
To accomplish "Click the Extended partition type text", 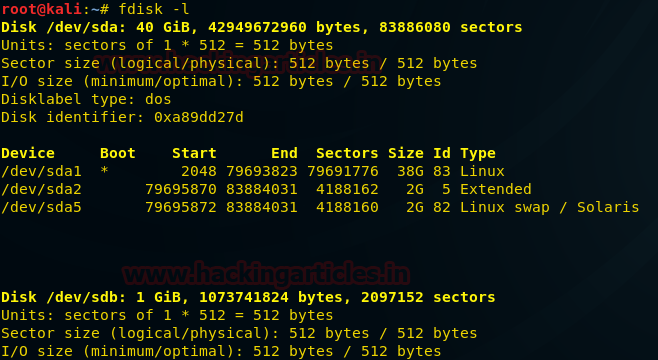I will (496, 189).
